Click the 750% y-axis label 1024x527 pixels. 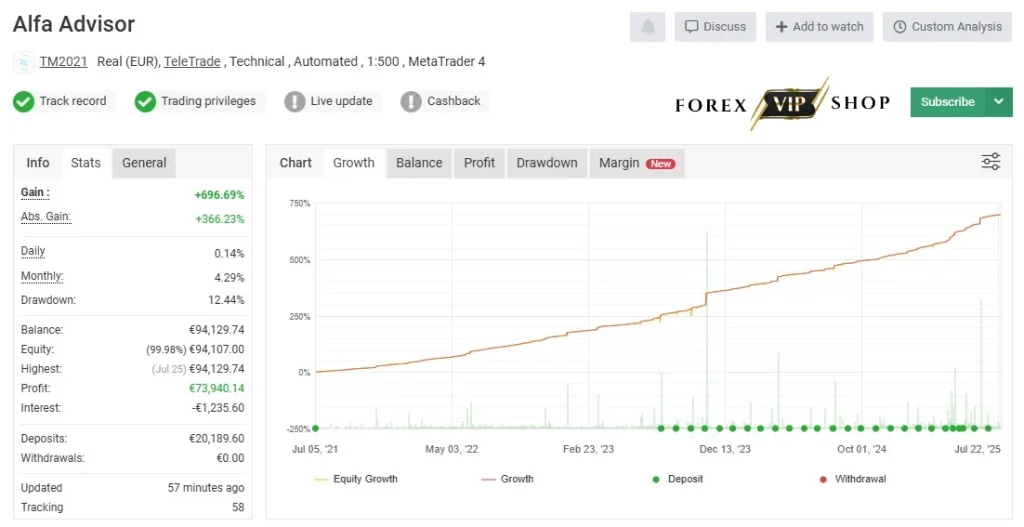coord(300,203)
